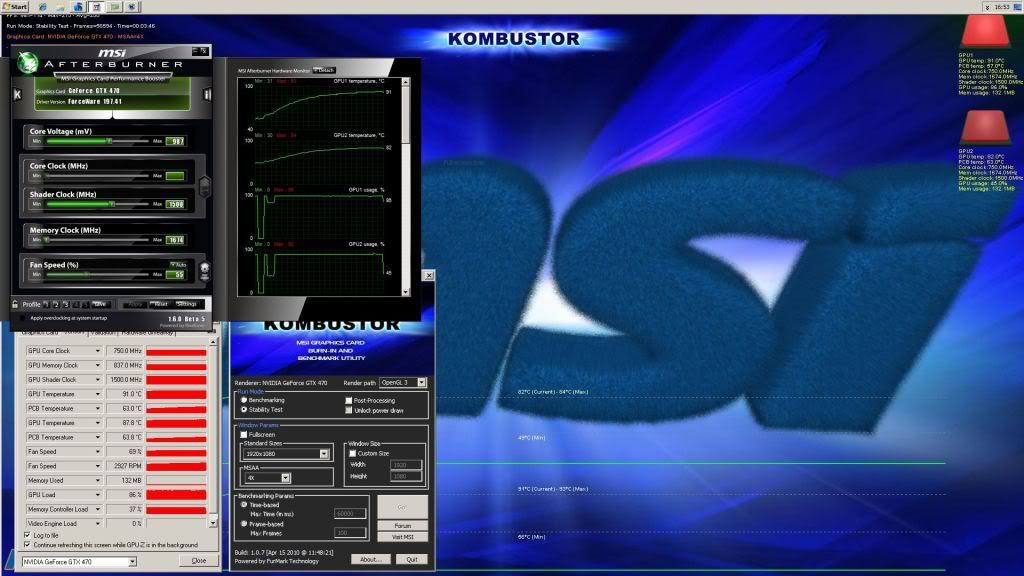Enable Fullscreen checkbox in Window Params
Screen dimensions: 1024x576
(x=244, y=434)
